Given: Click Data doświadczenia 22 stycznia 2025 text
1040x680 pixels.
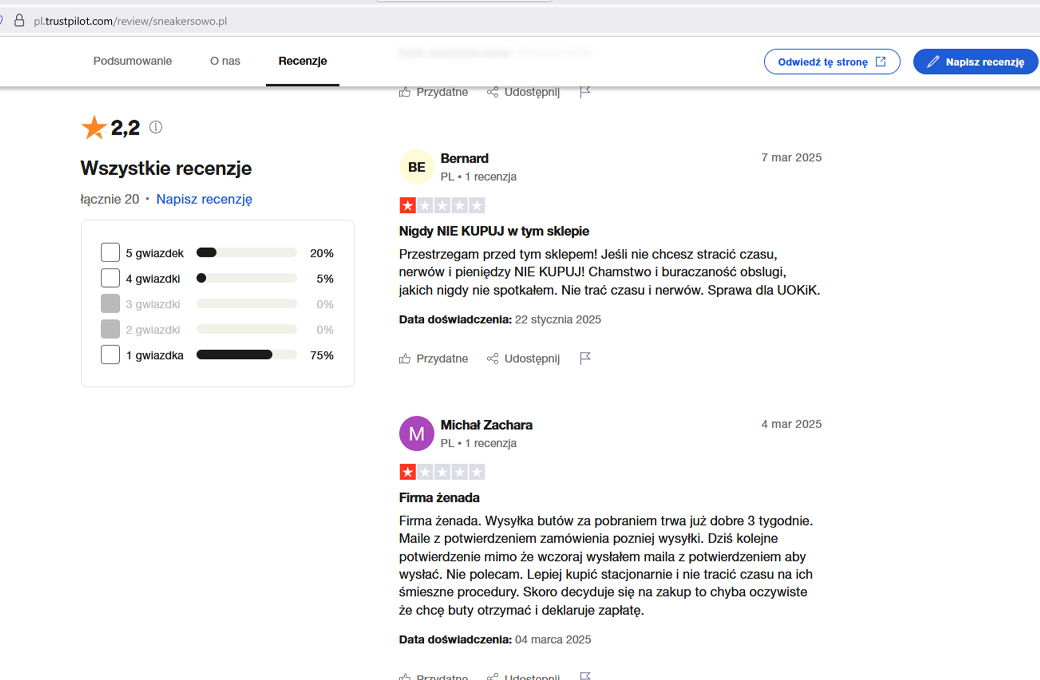Looking at the screenshot, I should [500, 320].
